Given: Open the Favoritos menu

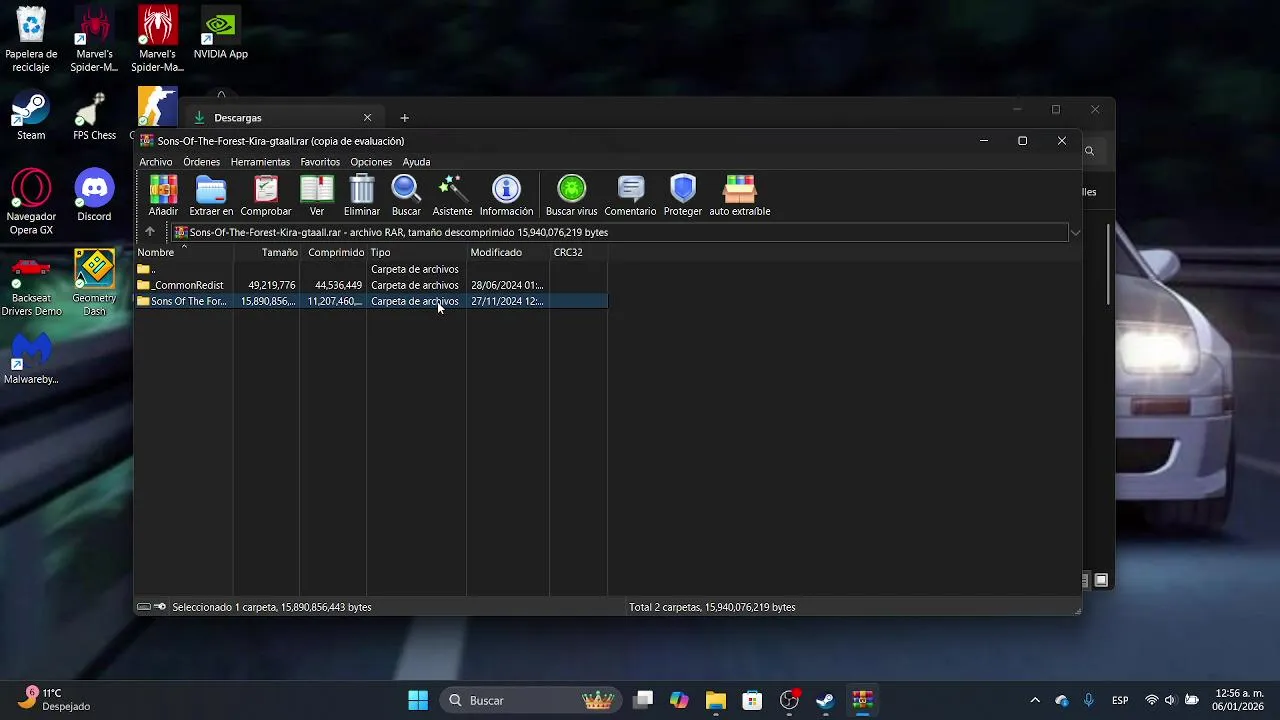Looking at the screenshot, I should tap(320, 162).
